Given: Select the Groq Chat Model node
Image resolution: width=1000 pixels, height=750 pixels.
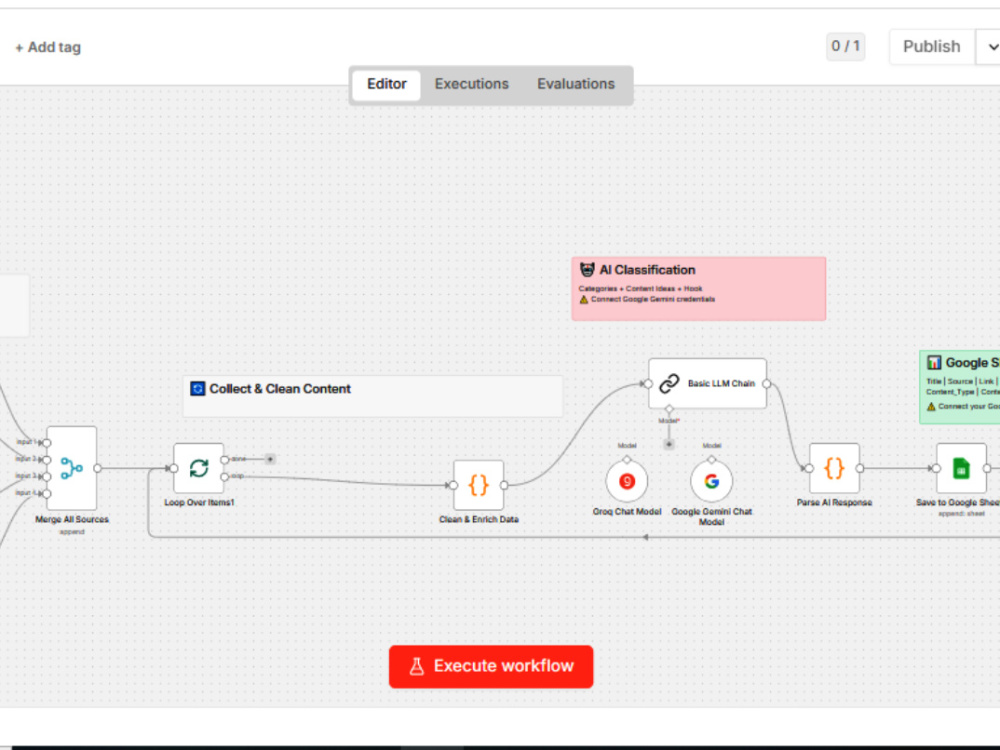Looking at the screenshot, I should pyautogui.click(x=627, y=482).
